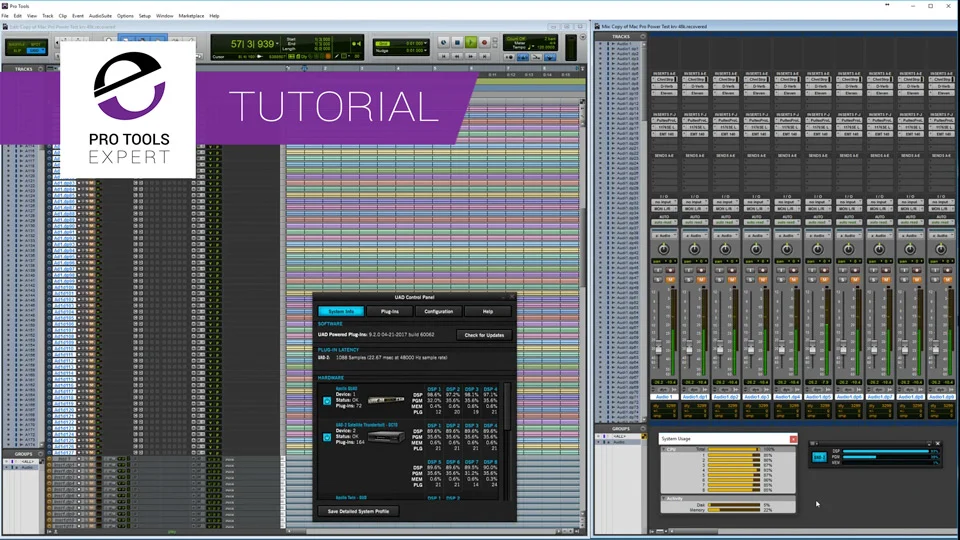Switch to the Plug-Ins tab in UAD panel
The height and width of the screenshot is (540, 960).
point(389,311)
